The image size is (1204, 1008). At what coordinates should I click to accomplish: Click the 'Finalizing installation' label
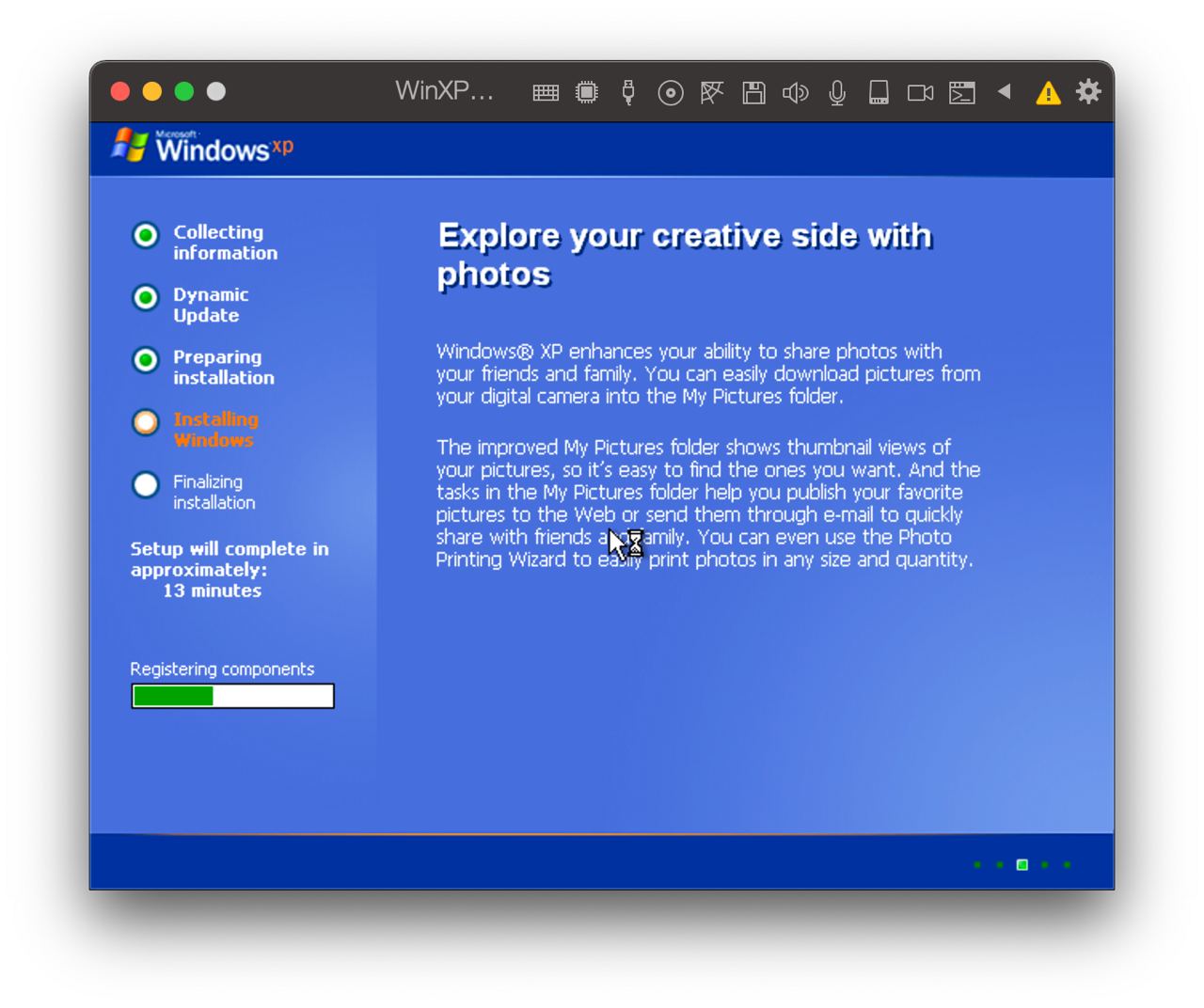(214, 492)
